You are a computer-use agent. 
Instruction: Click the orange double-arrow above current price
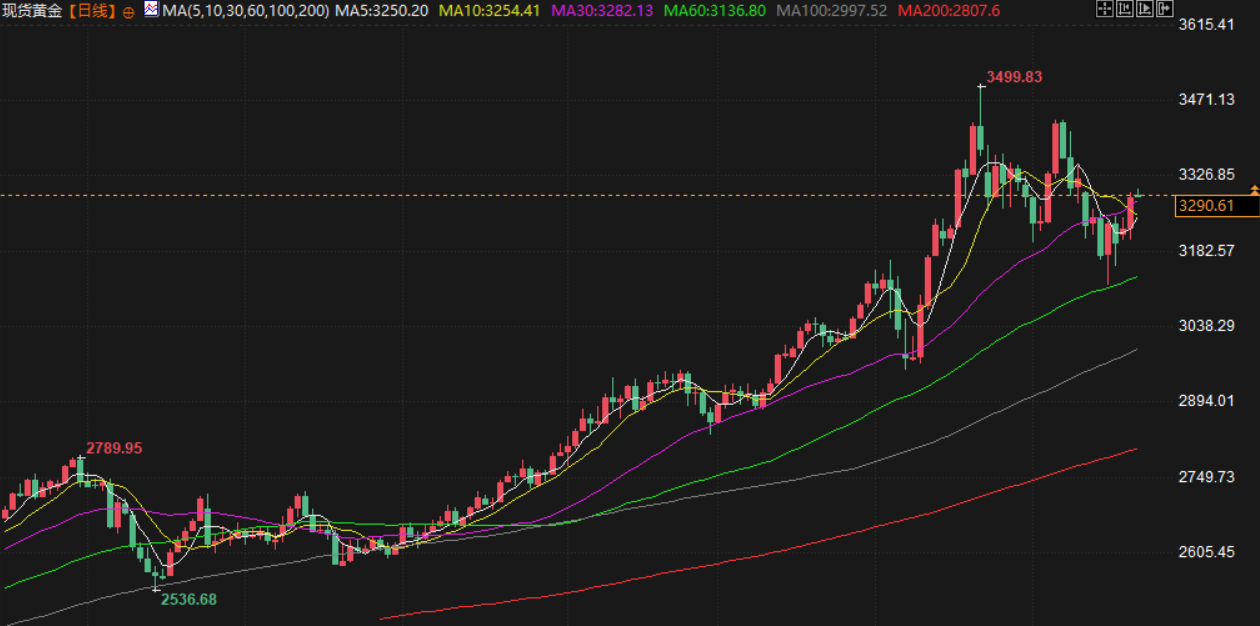pyautogui.click(x=1254, y=189)
